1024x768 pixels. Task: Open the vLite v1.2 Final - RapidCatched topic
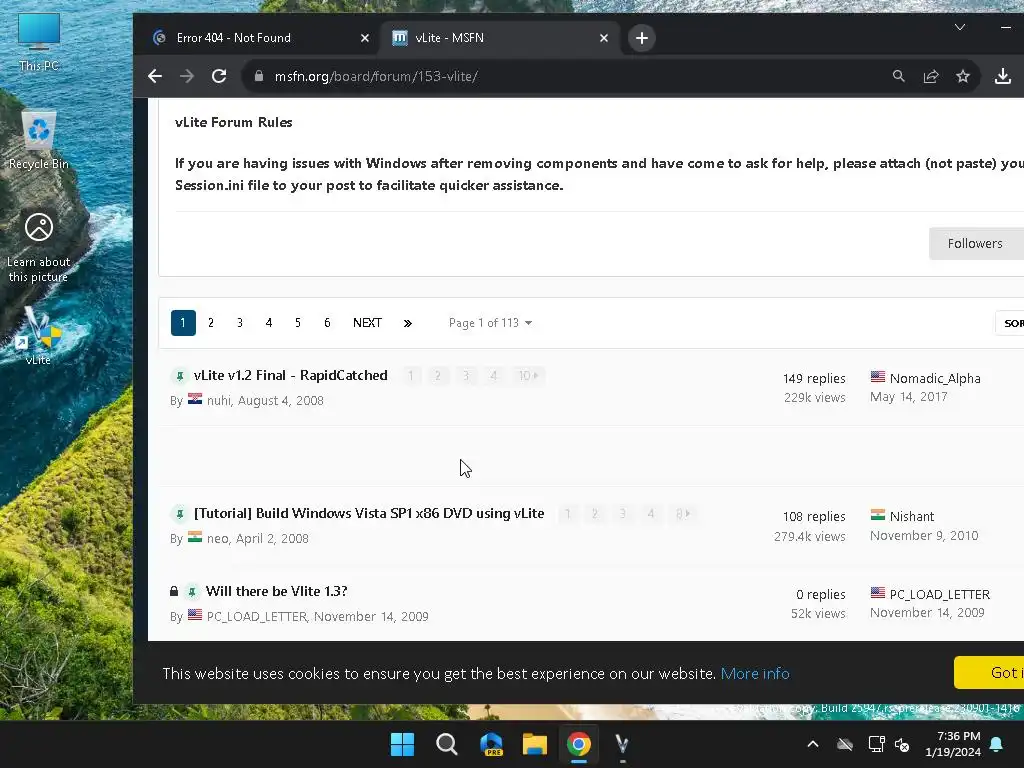pos(291,376)
